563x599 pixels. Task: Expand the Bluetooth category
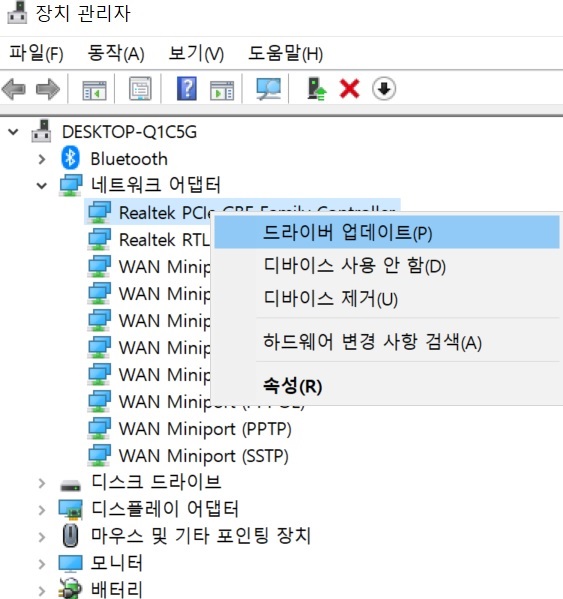pos(42,159)
